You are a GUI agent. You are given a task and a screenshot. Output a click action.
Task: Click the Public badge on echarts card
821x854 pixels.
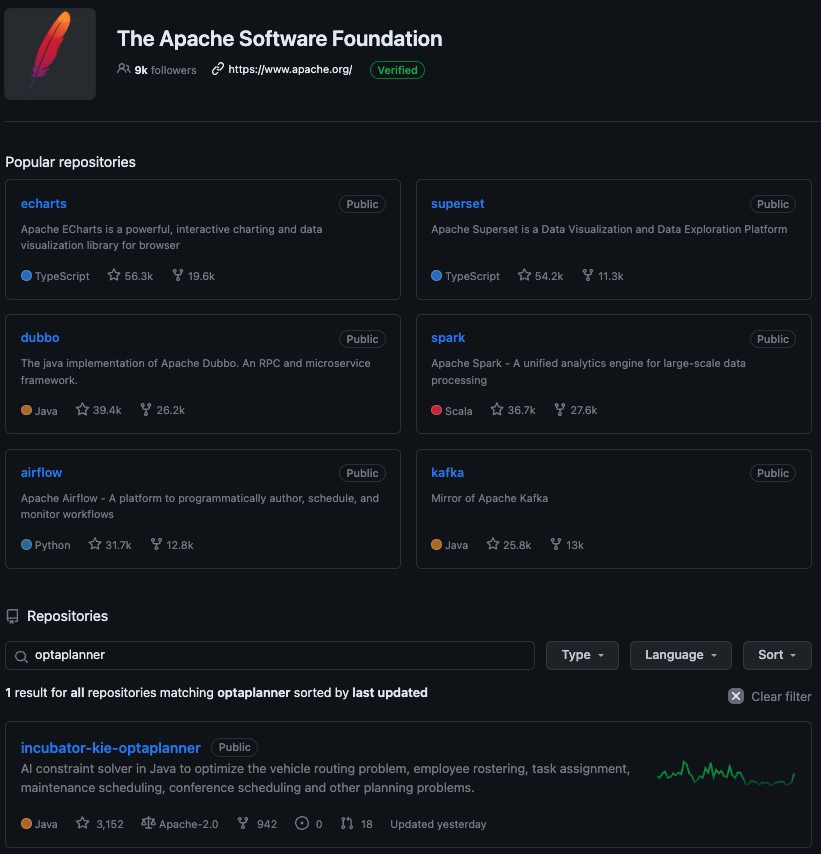[362, 204]
